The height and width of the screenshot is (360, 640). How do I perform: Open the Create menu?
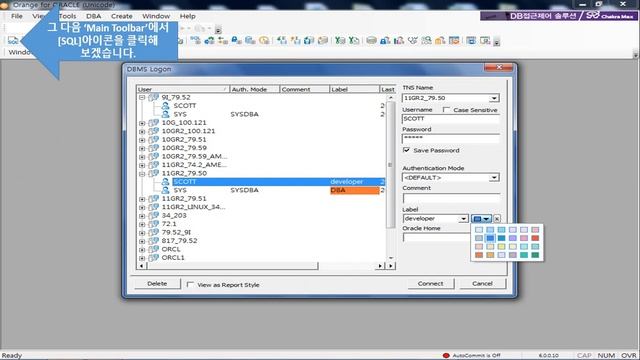tap(122, 16)
